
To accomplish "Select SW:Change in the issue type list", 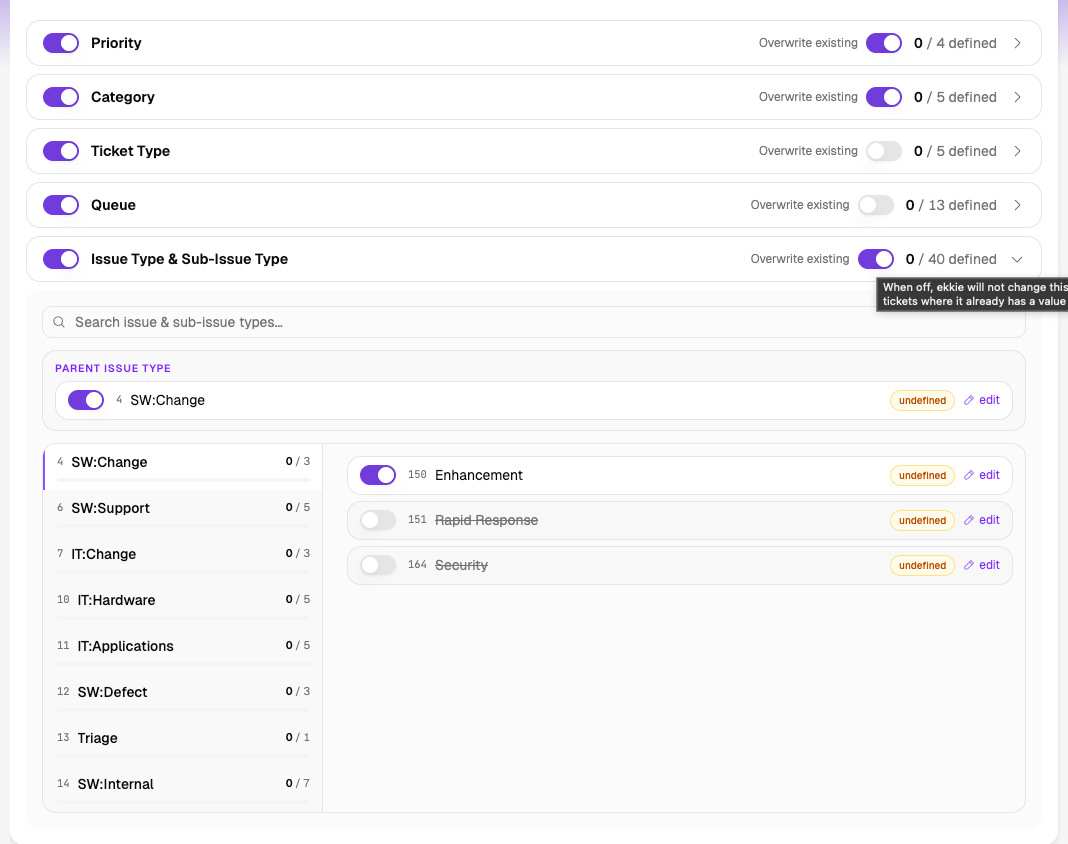I will point(183,466).
